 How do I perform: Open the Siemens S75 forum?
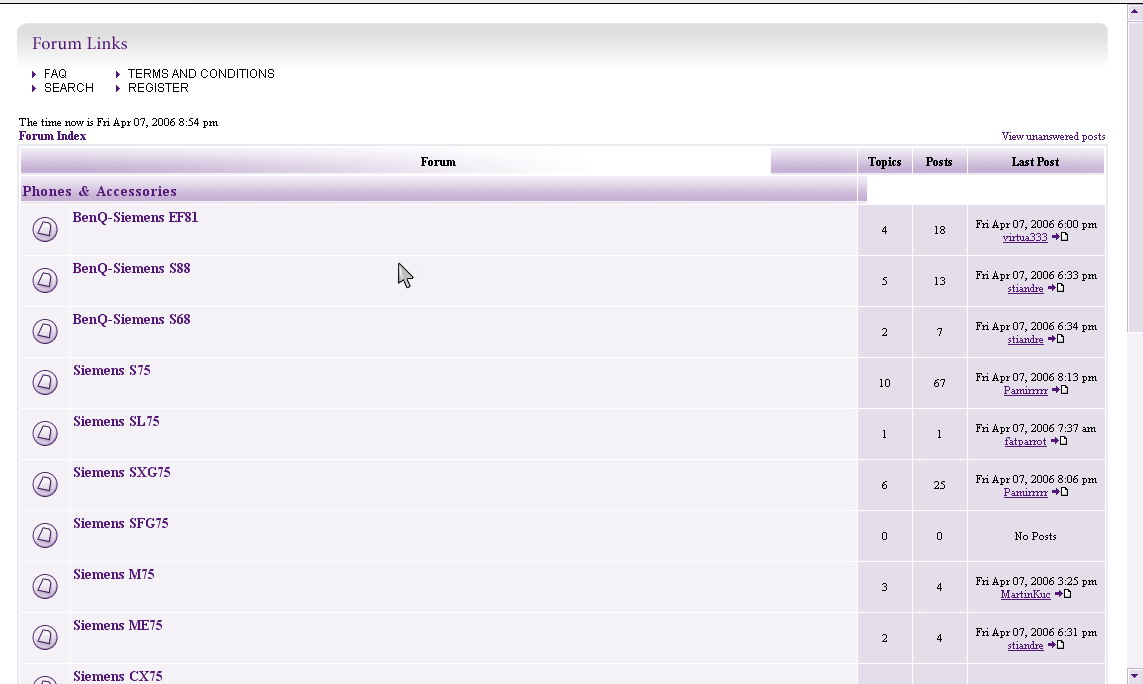click(112, 370)
